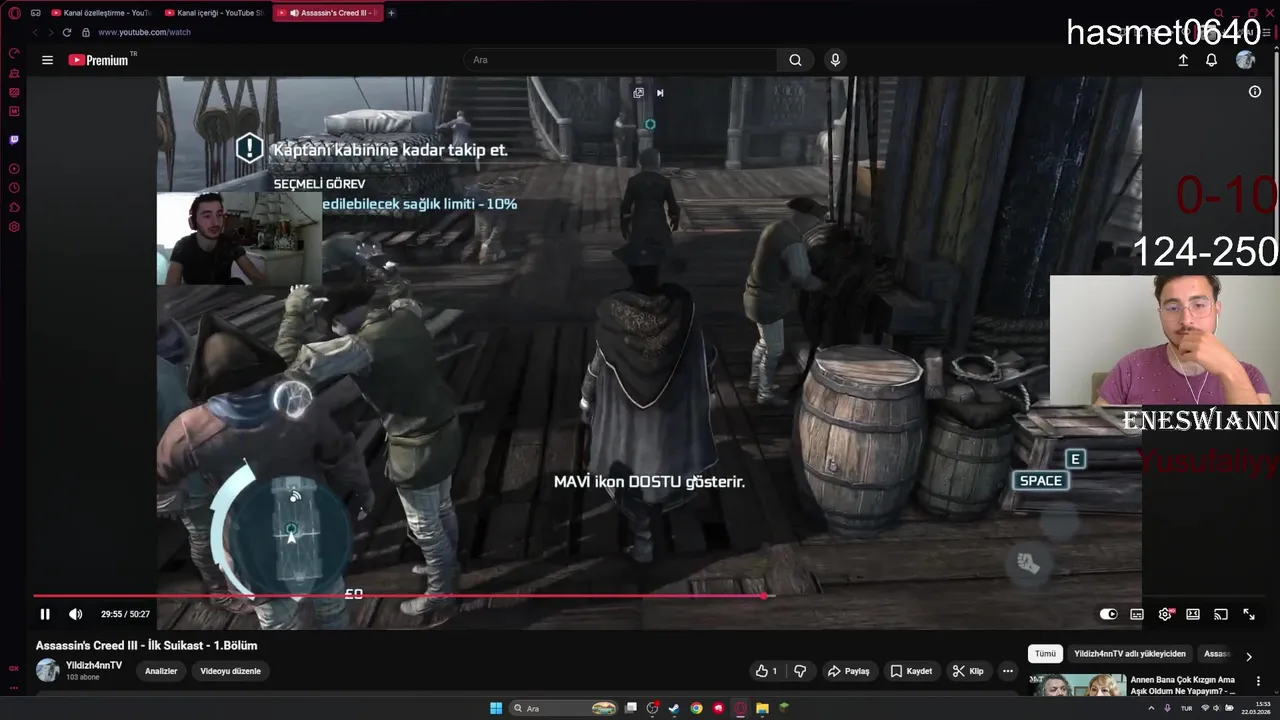Show video info card icon
Screen dimensions: 1280x720
[x=1255, y=92]
